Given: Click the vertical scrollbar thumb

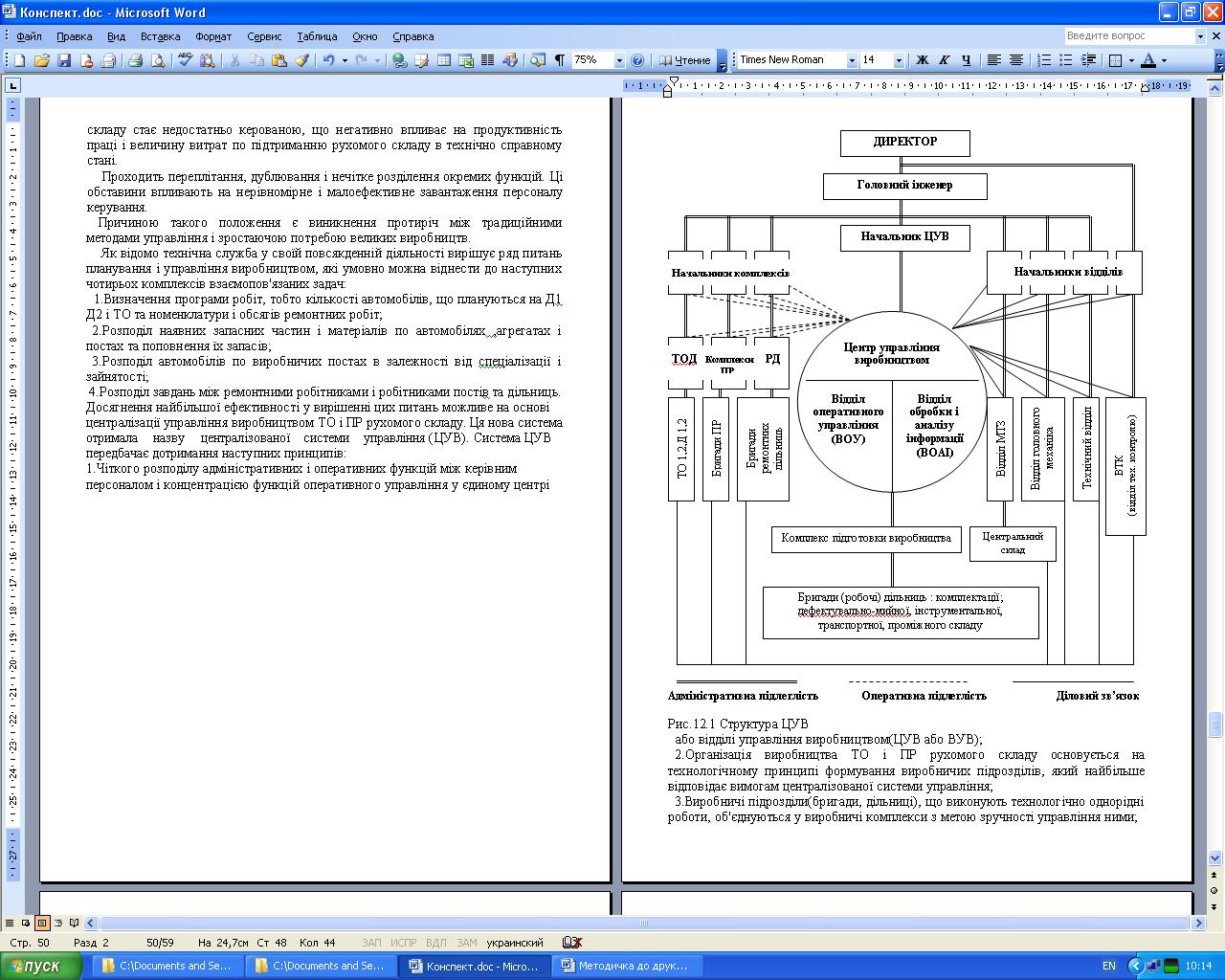Looking at the screenshot, I should click(x=1215, y=724).
